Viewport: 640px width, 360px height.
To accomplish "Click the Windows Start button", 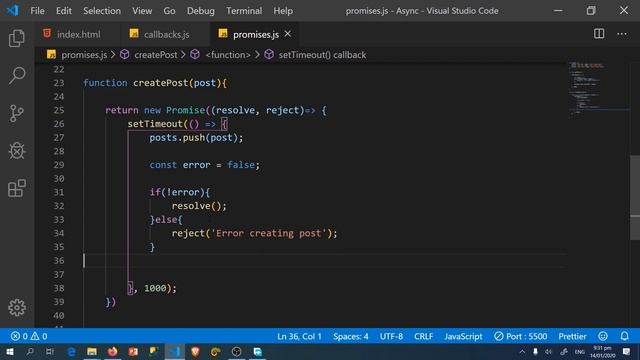I will tap(10, 352).
